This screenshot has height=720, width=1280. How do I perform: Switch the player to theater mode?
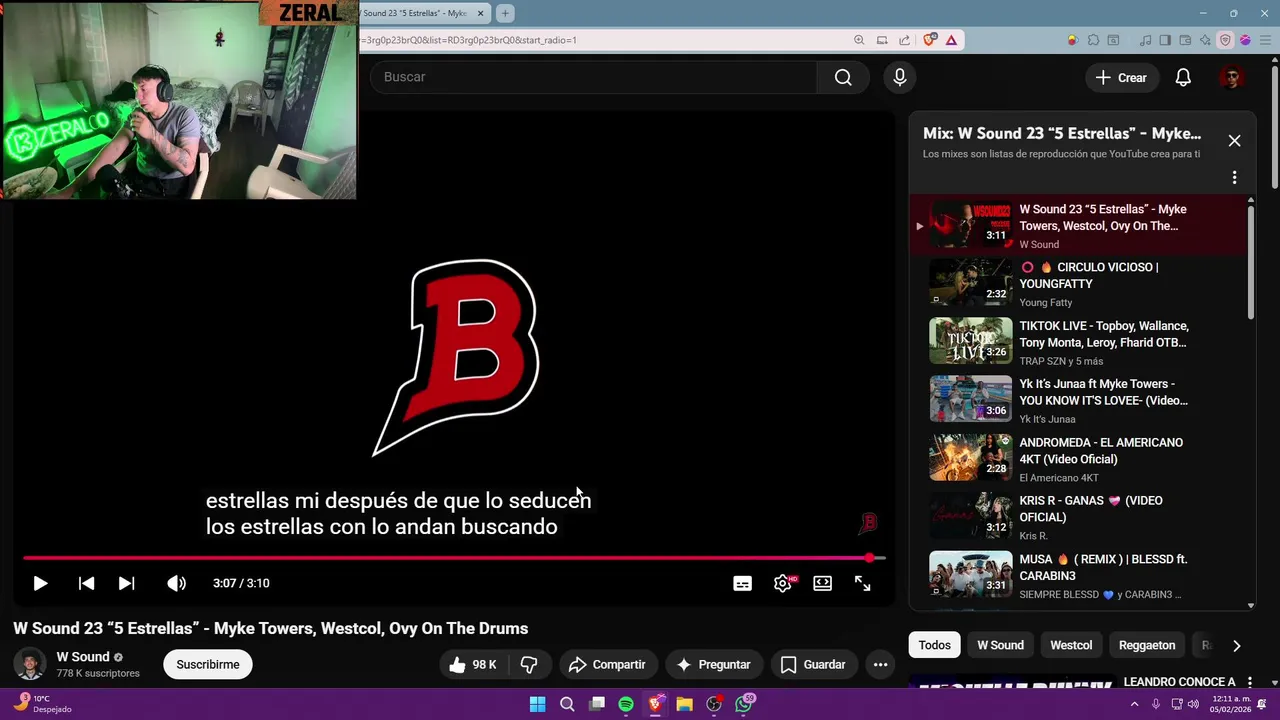coord(822,583)
